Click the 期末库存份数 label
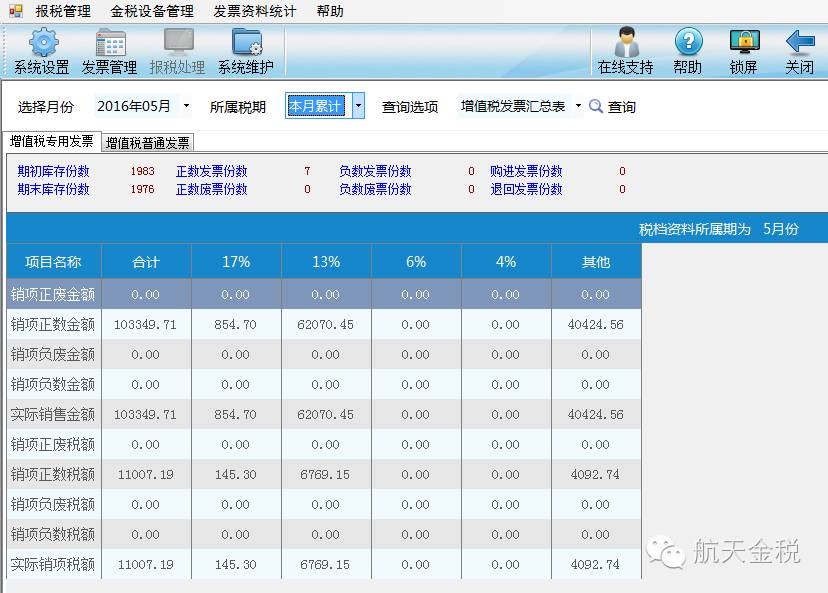The height and width of the screenshot is (593, 828). click(x=53, y=189)
